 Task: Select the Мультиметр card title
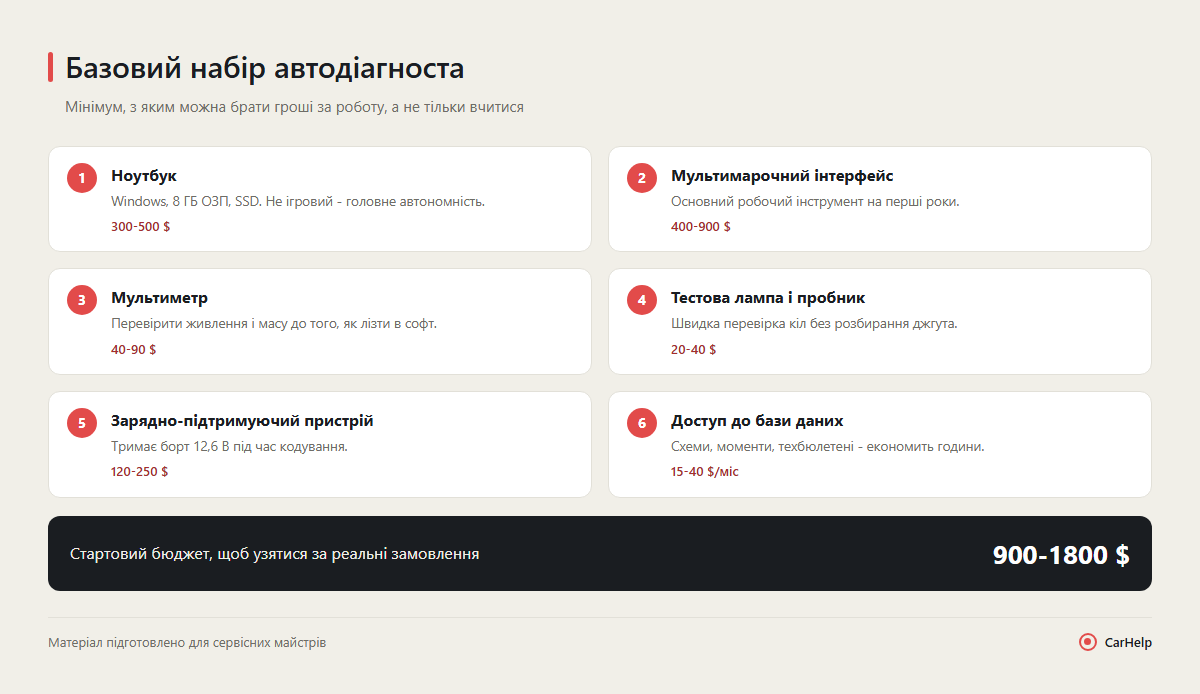click(160, 298)
